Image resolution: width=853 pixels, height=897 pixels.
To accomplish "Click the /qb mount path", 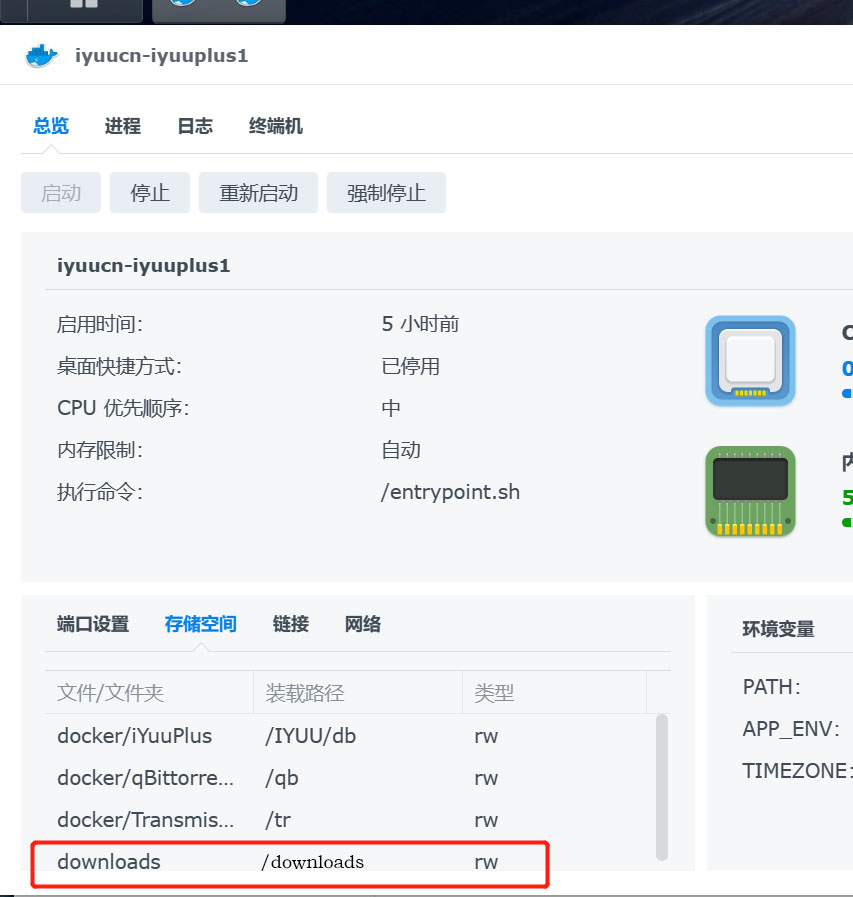I will click(x=282, y=778).
